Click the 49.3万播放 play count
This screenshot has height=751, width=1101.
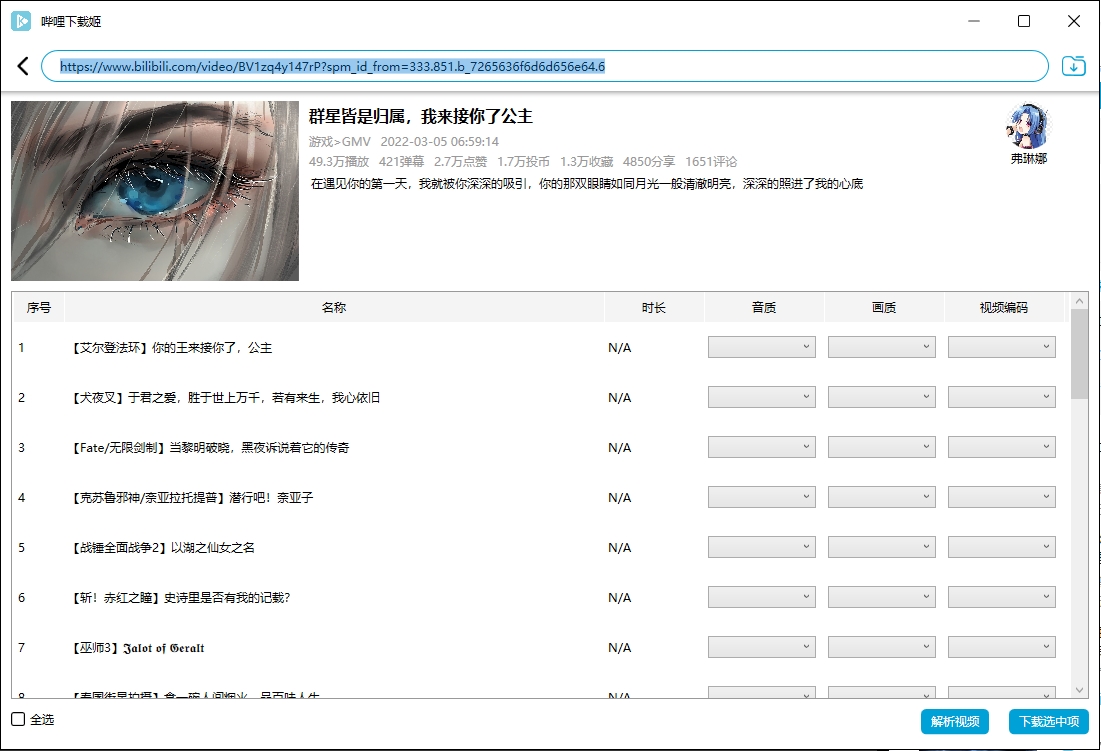click(339, 161)
